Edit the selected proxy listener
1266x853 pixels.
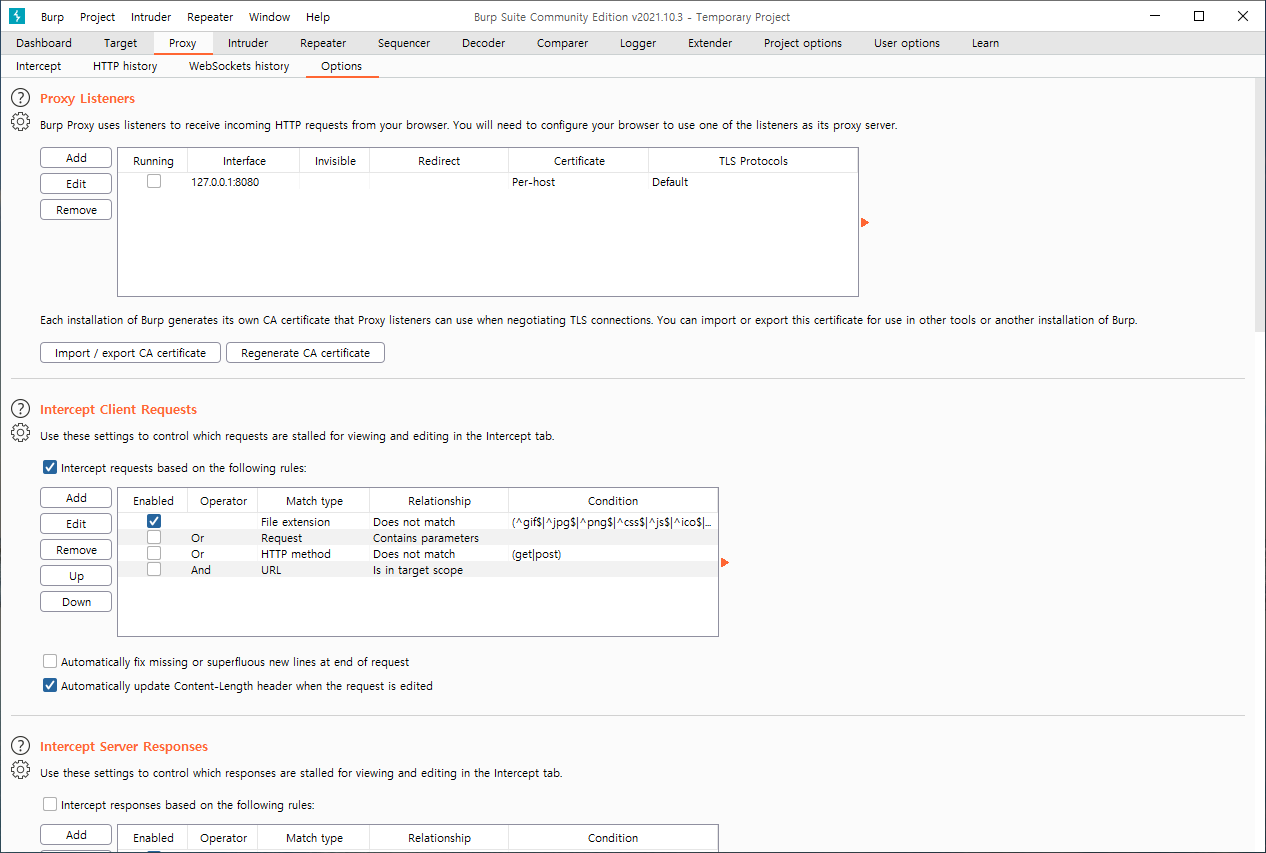[x=76, y=184]
